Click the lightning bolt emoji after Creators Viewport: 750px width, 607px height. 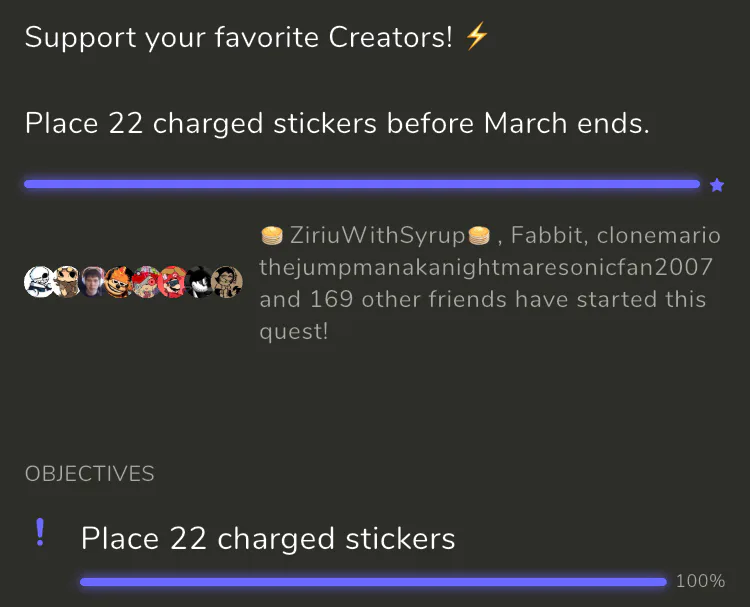coord(477,37)
